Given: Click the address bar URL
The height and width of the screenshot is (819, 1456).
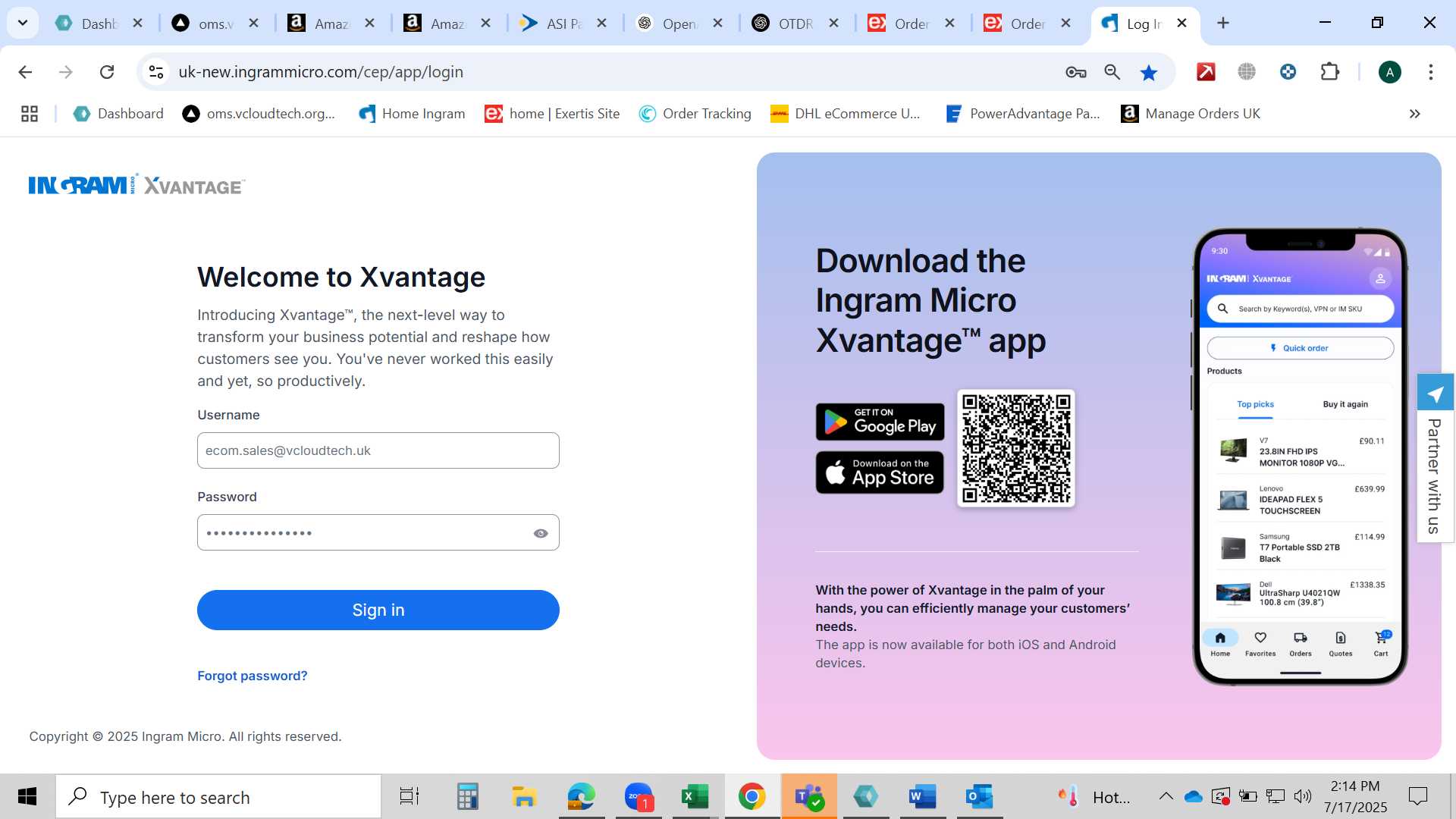Looking at the screenshot, I should pyautogui.click(x=321, y=72).
